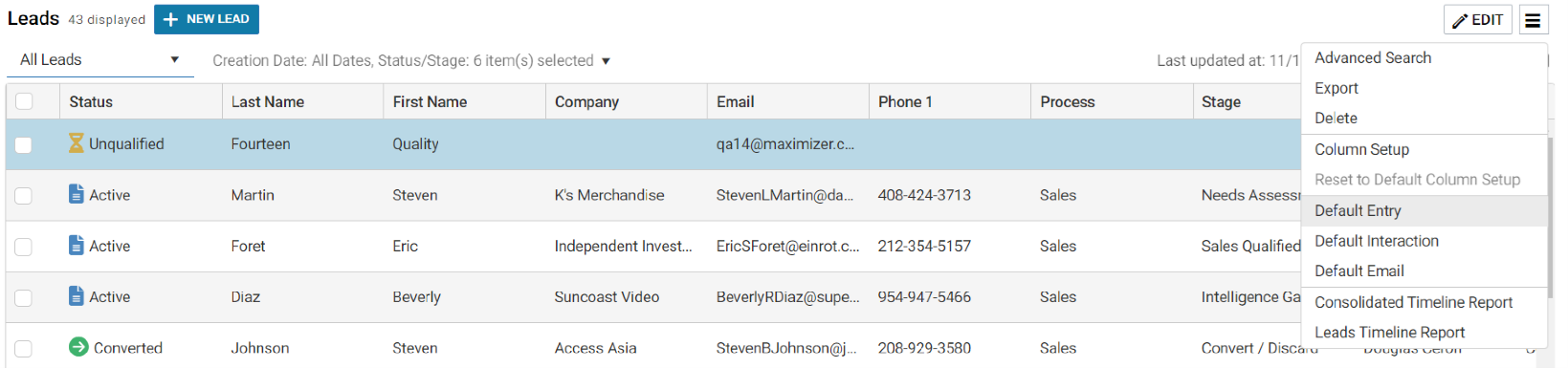Click the pencil Edit button
Image resolution: width=1568 pixels, height=368 pixels.
pyautogui.click(x=1477, y=19)
